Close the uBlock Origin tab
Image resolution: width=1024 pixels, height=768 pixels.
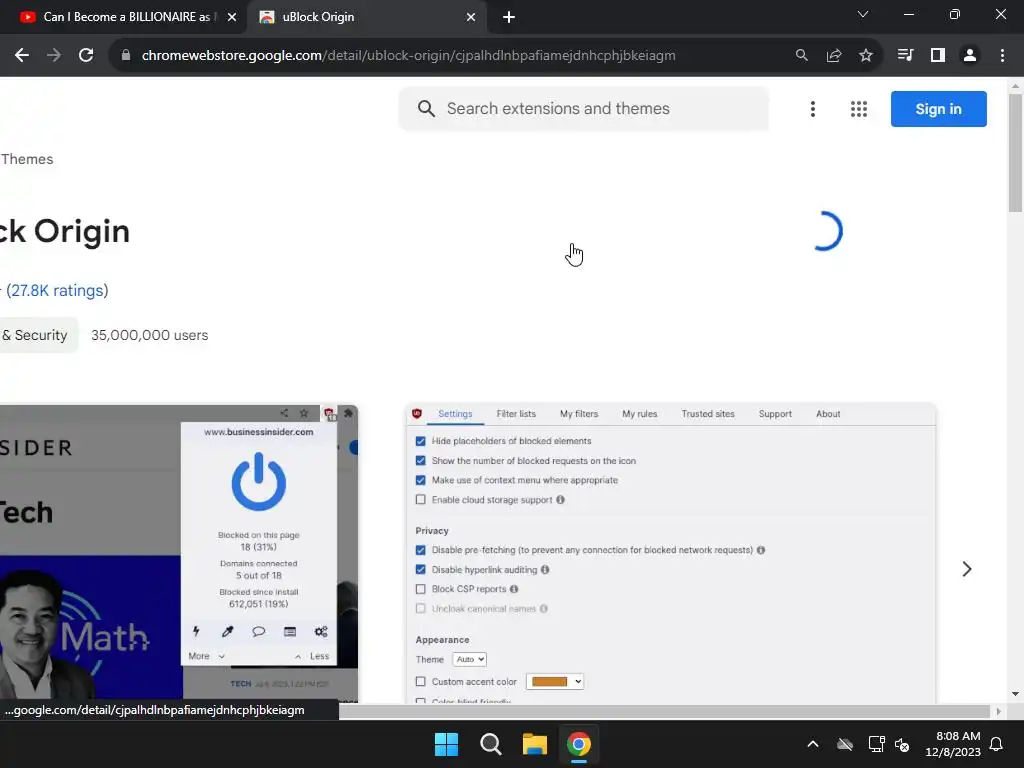[x=471, y=17]
